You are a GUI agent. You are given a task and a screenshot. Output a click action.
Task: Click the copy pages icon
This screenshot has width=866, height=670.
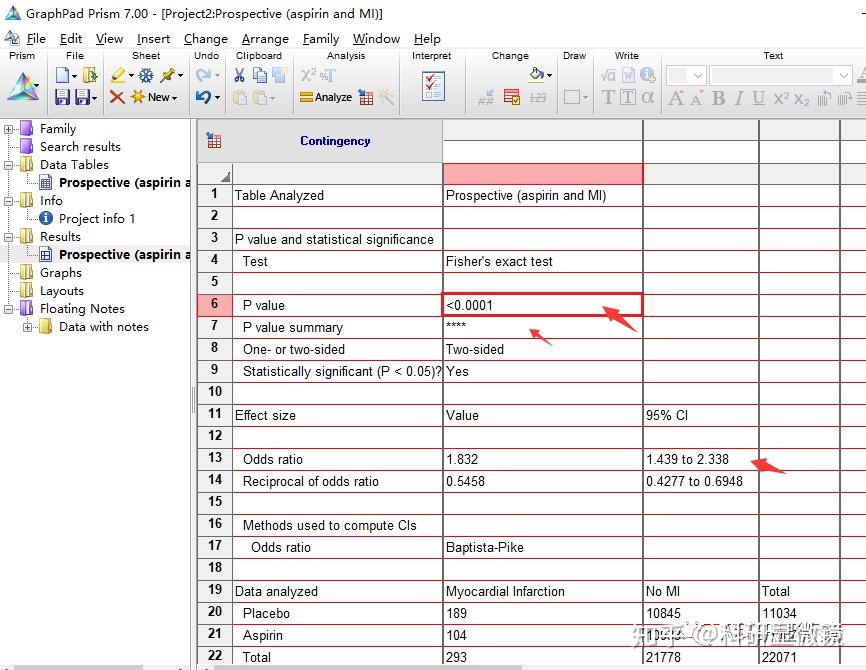tap(260, 75)
